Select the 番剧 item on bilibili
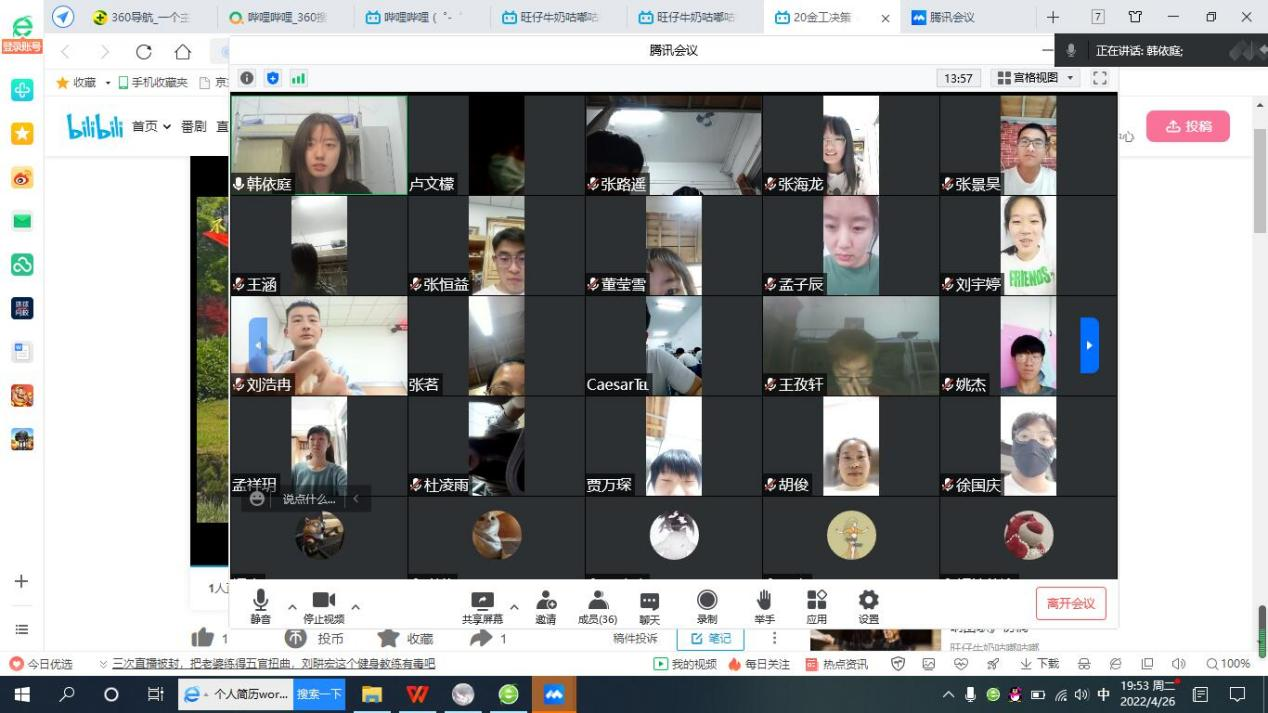This screenshot has height=713, width=1268. [193, 126]
